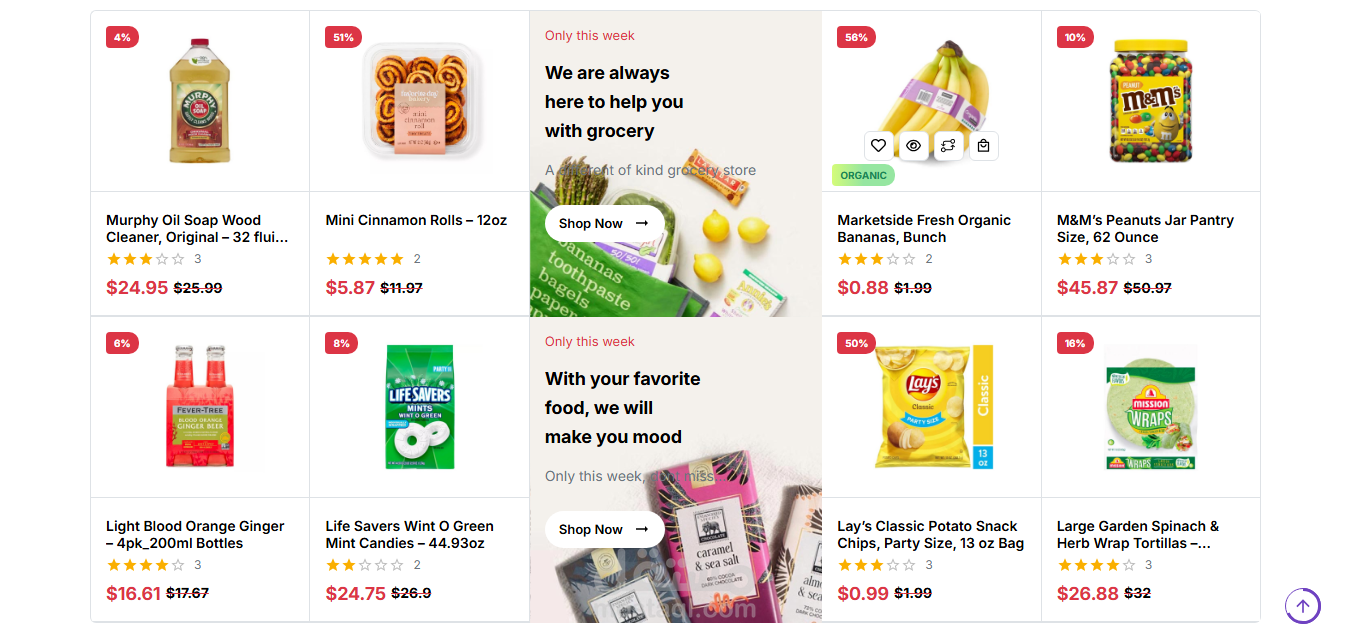Click Shop Now in the favorite food banner
1350x636 pixels.
tap(604, 529)
